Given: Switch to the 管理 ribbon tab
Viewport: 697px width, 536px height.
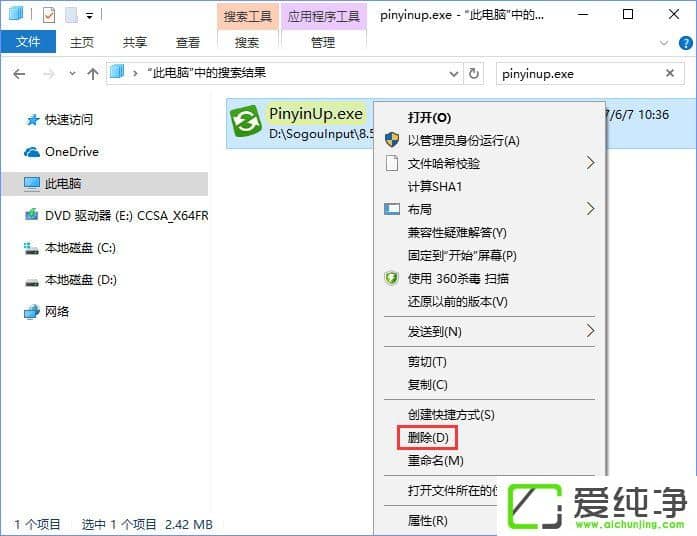Looking at the screenshot, I should click(323, 42).
